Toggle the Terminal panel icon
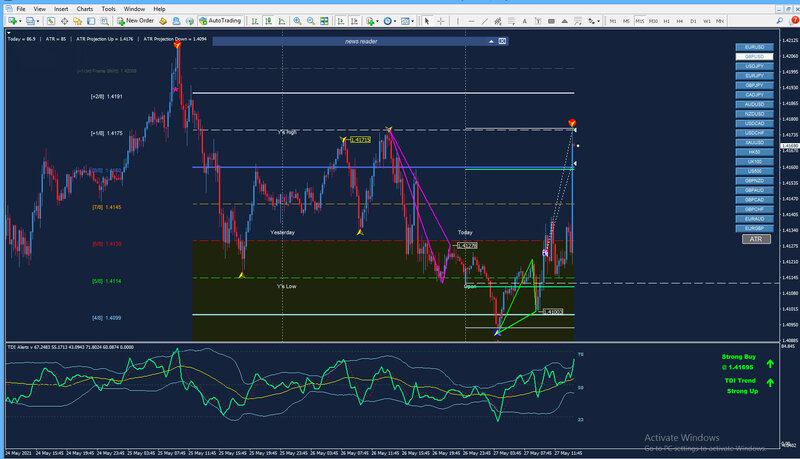 click(91, 21)
